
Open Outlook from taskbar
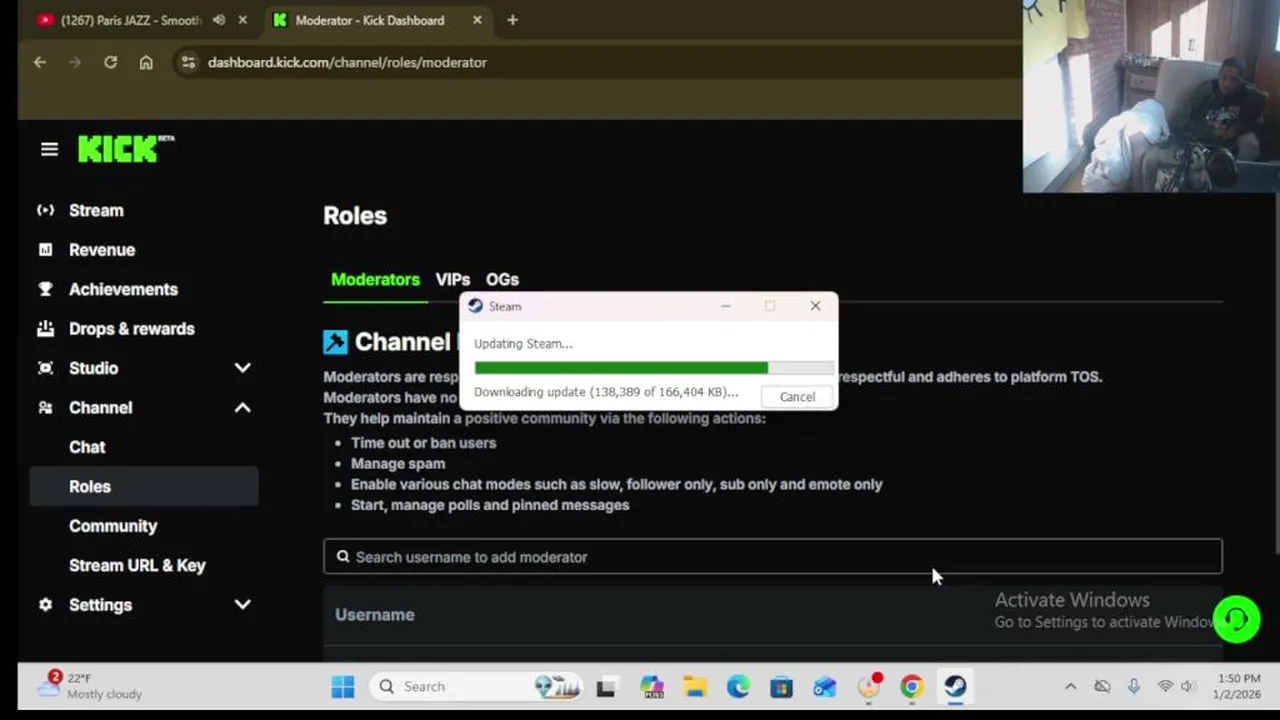(x=824, y=687)
